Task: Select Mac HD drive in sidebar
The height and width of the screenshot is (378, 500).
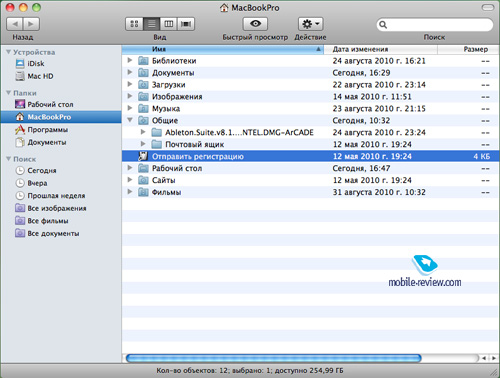Action: pyautogui.click(x=34, y=76)
